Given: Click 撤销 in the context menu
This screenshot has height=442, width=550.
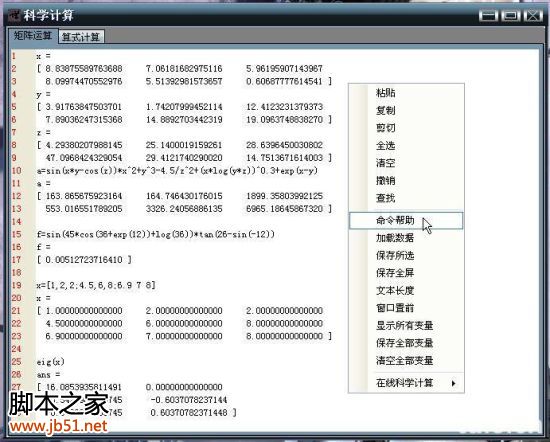Looking at the screenshot, I should click(385, 180).
